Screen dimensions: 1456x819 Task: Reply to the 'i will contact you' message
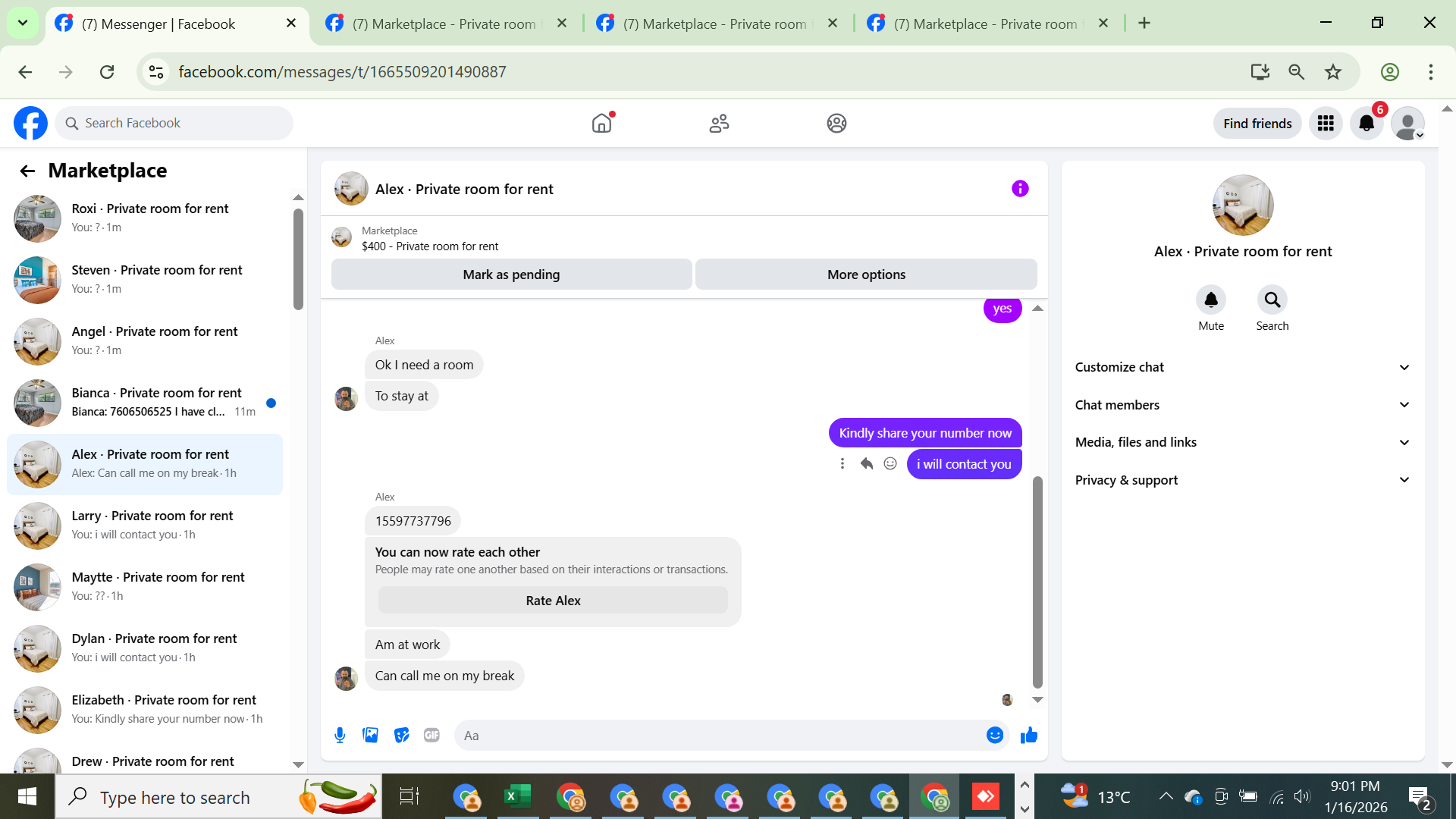point(866,463)
